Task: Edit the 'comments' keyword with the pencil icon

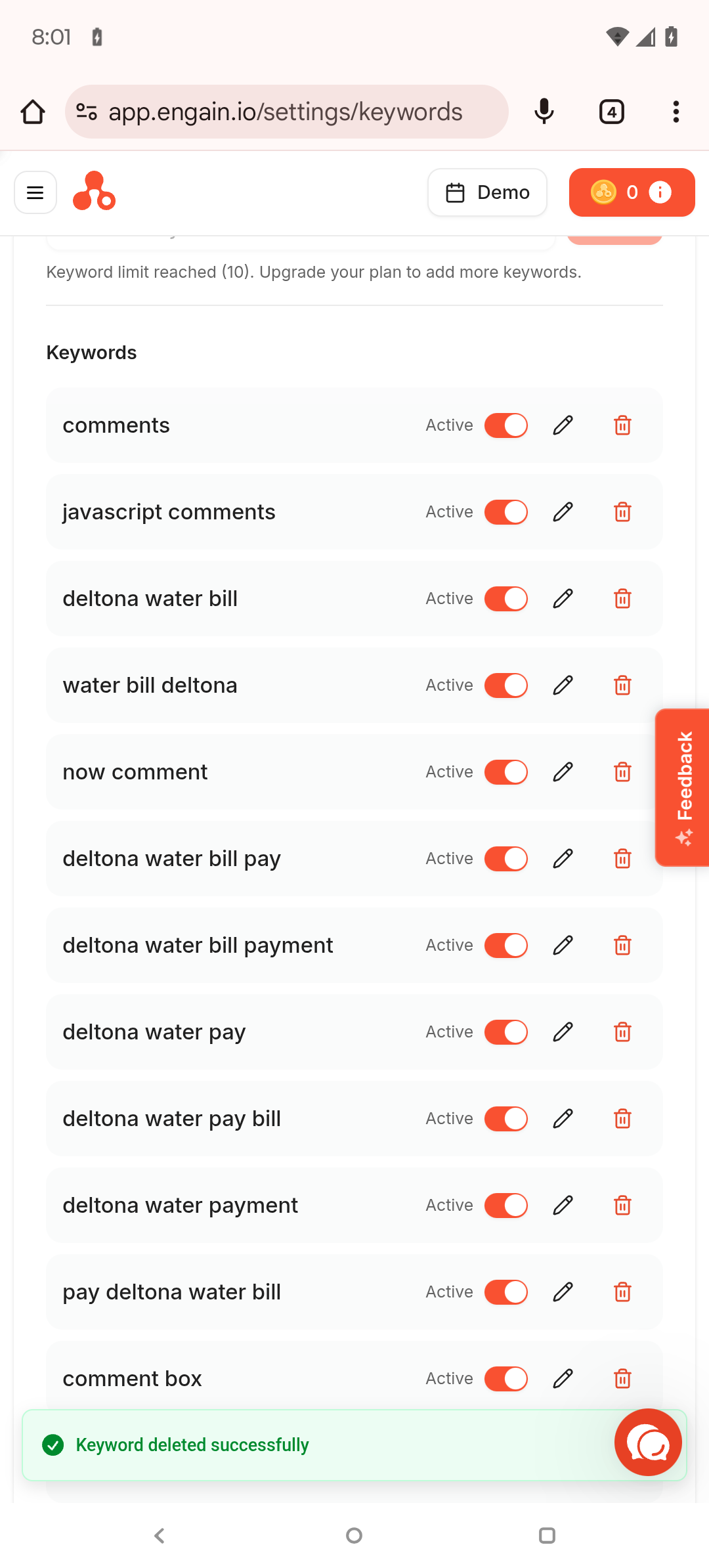Action: (x=563, y=425)
